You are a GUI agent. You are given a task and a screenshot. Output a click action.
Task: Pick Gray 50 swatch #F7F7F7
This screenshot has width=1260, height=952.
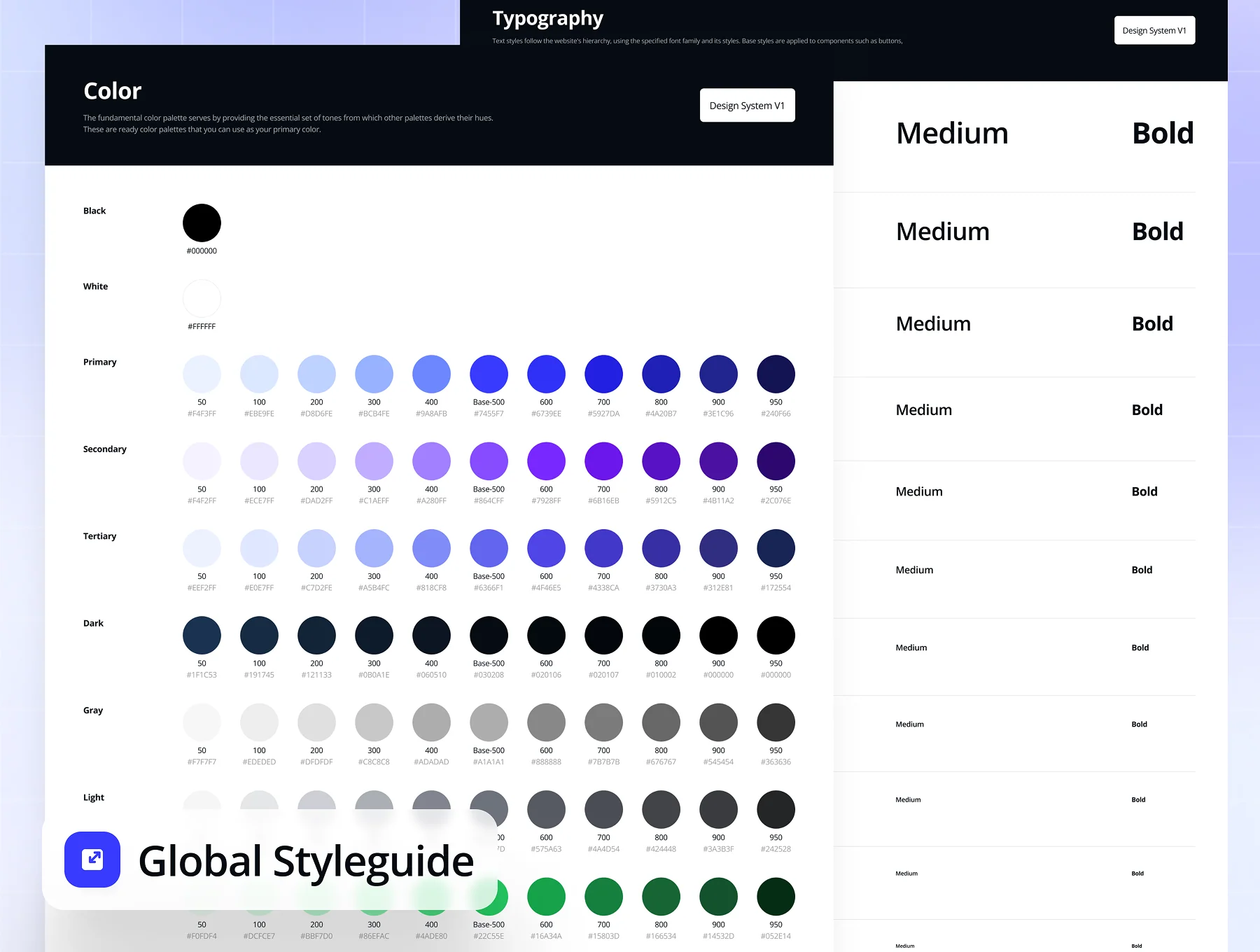click(x=202, y=722)
